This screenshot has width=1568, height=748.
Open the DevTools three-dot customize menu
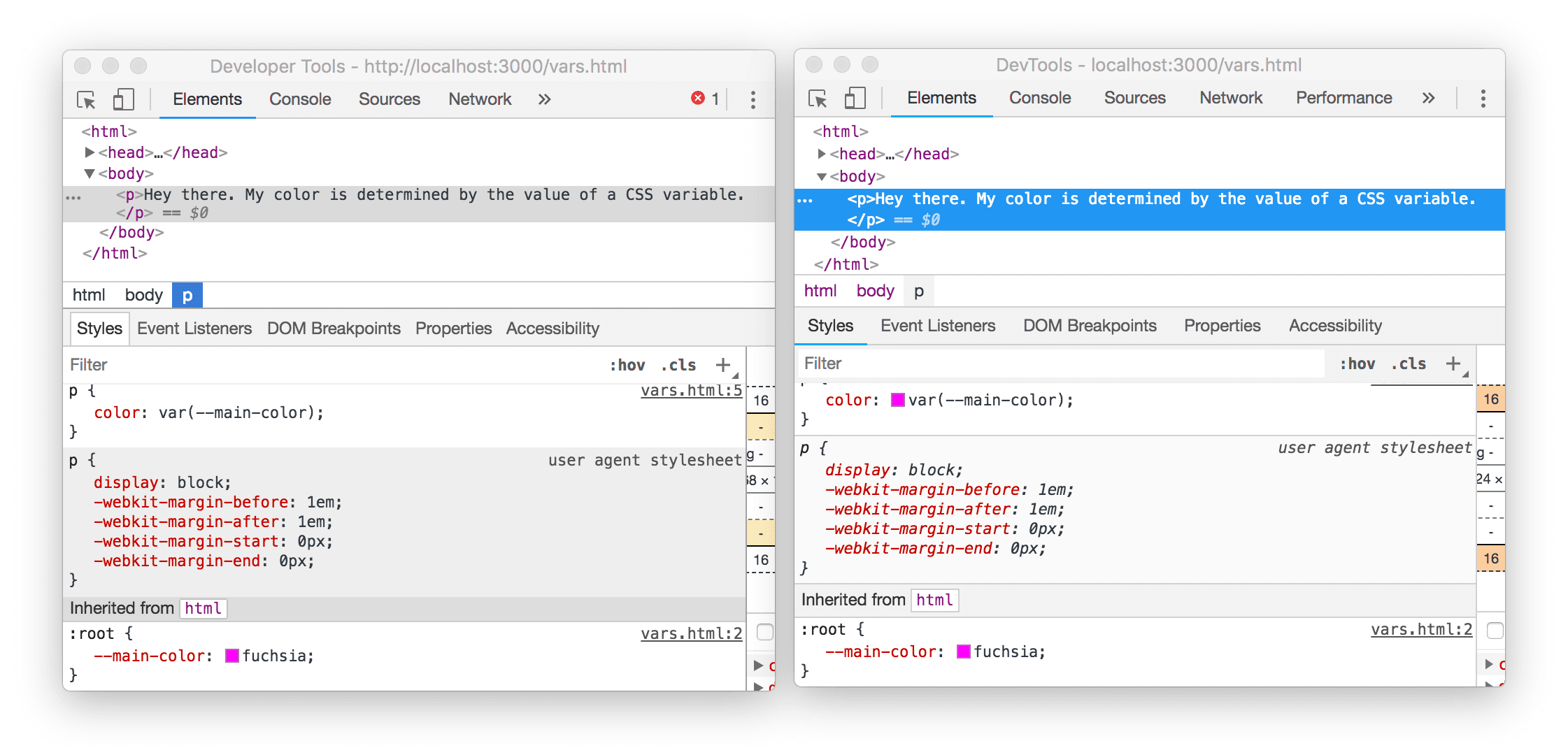click(x=753, y=100)
